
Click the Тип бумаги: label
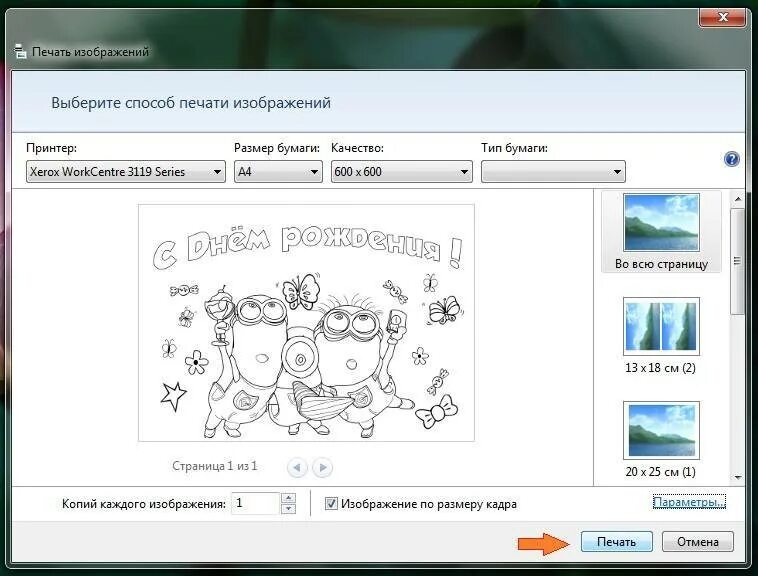[x=514, y=148]
